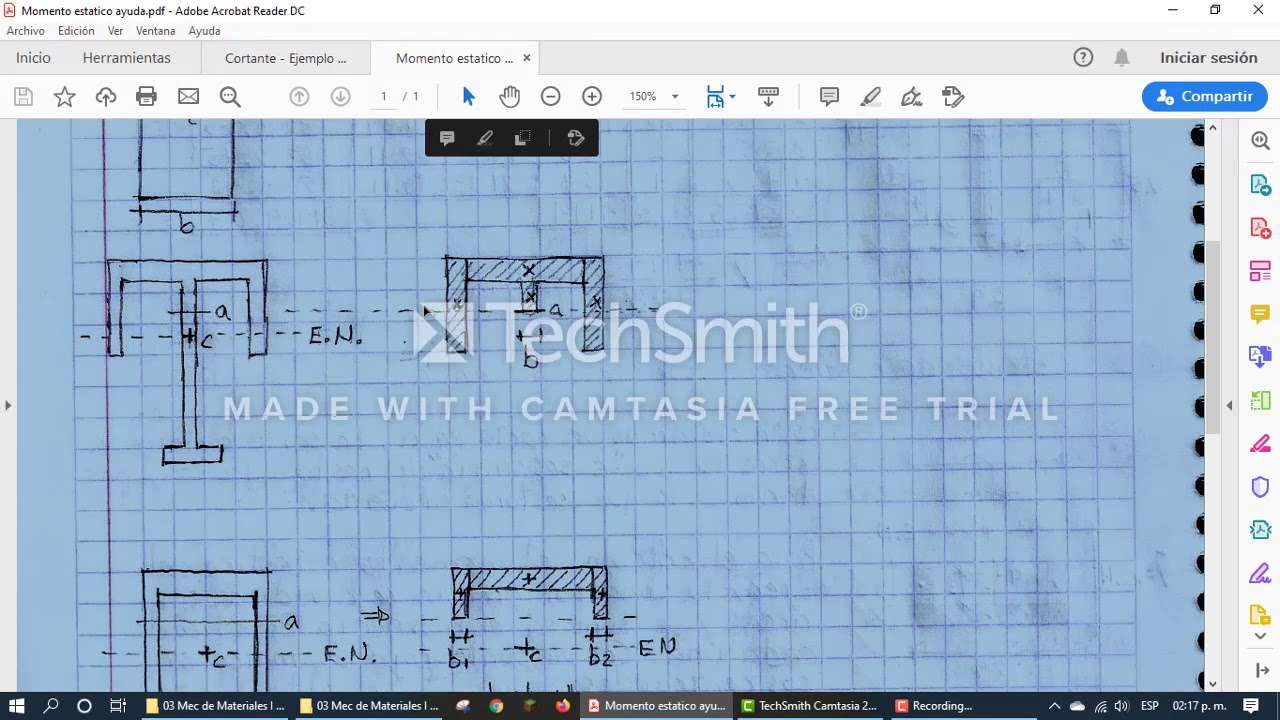Toggle the right pane with bottom arrow
This screenshot has height=720, width=1280.
tap(1260, 670)
